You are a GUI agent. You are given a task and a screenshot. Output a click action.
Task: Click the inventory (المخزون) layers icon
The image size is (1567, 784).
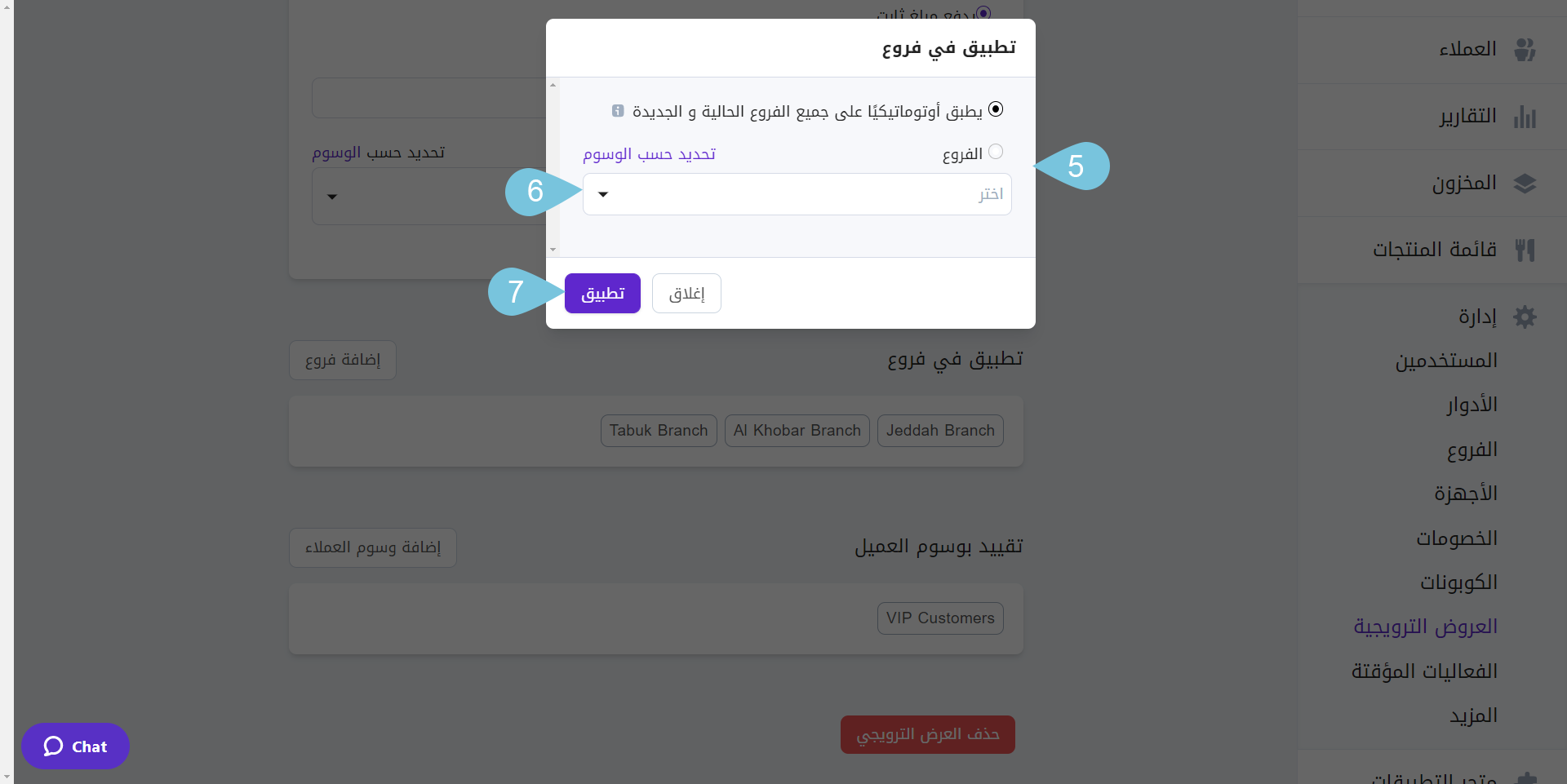(x=1525, y=184)
